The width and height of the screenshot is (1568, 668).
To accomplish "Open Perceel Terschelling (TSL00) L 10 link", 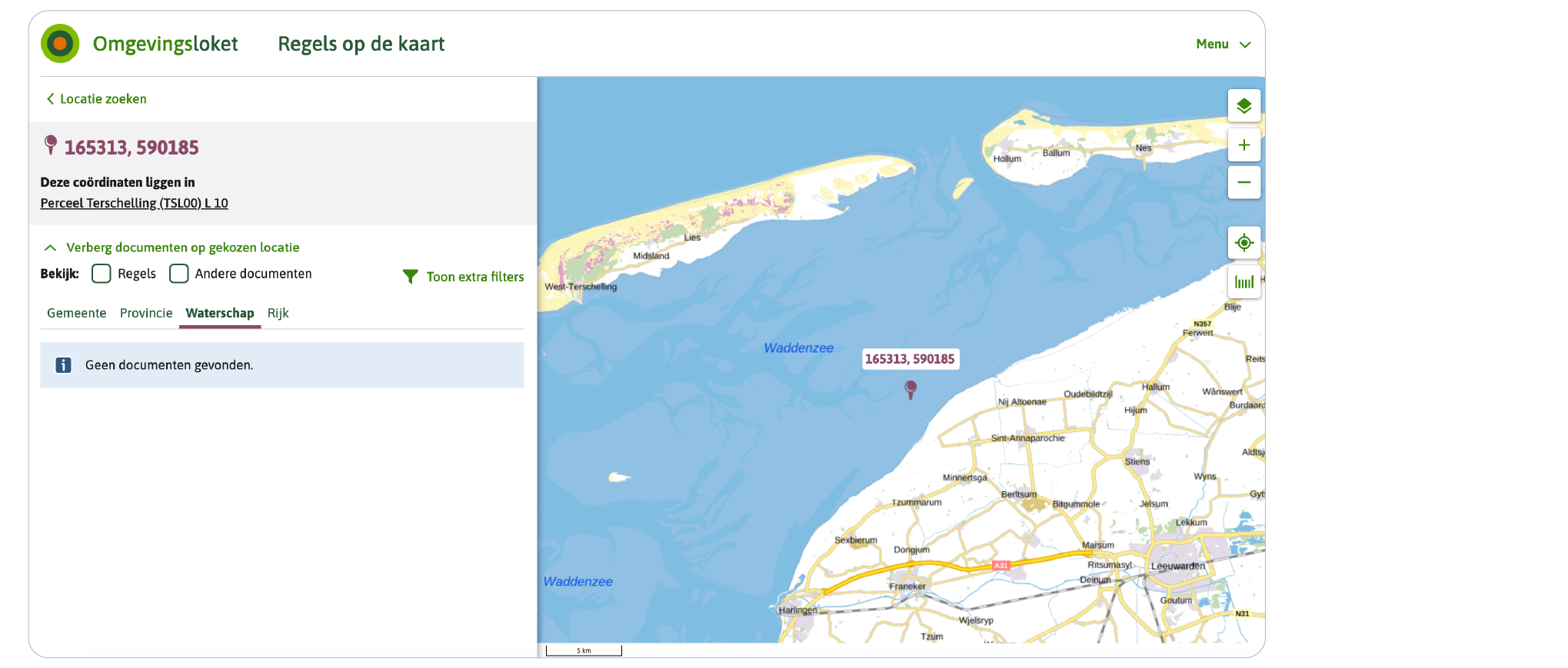I will point(135,204).
